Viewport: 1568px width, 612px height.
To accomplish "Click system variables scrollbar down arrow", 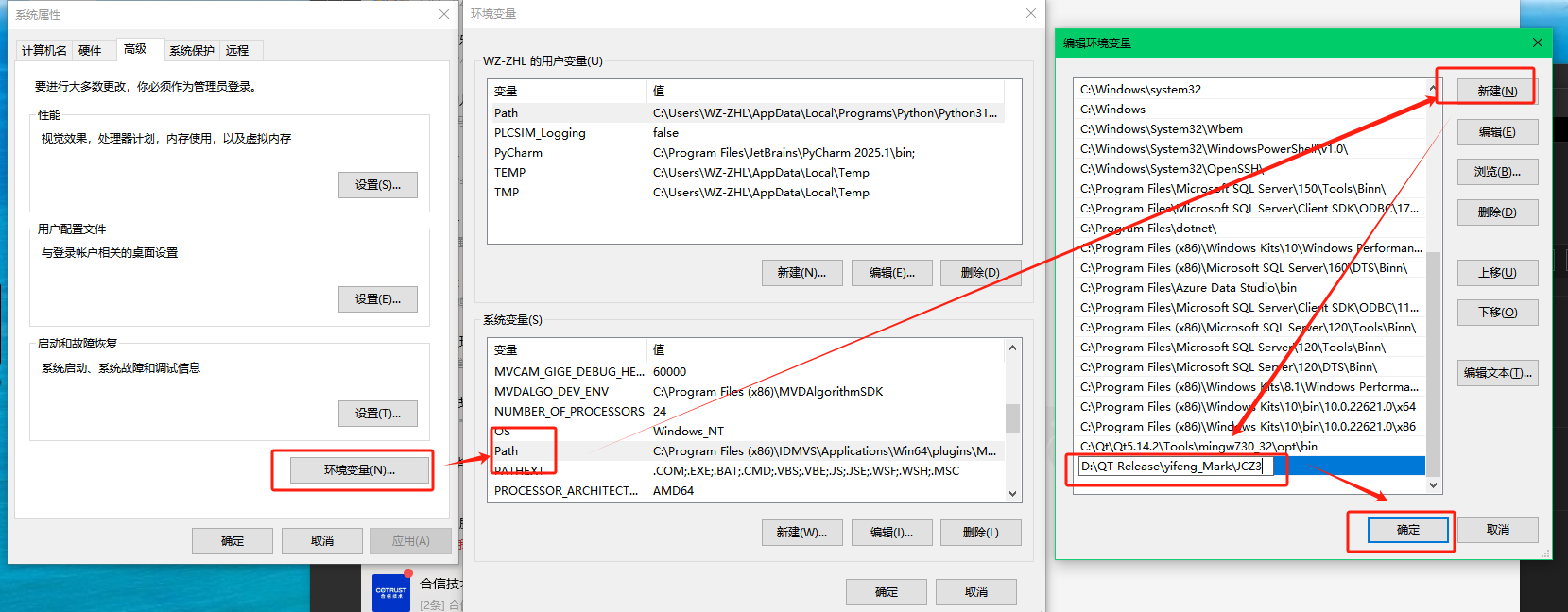I will (1012, 493).
